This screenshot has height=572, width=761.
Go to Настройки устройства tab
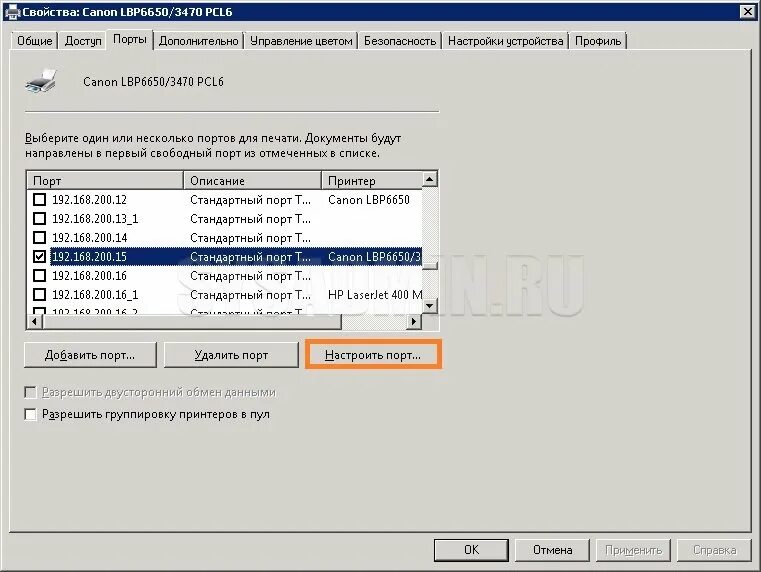coord(505,41)
